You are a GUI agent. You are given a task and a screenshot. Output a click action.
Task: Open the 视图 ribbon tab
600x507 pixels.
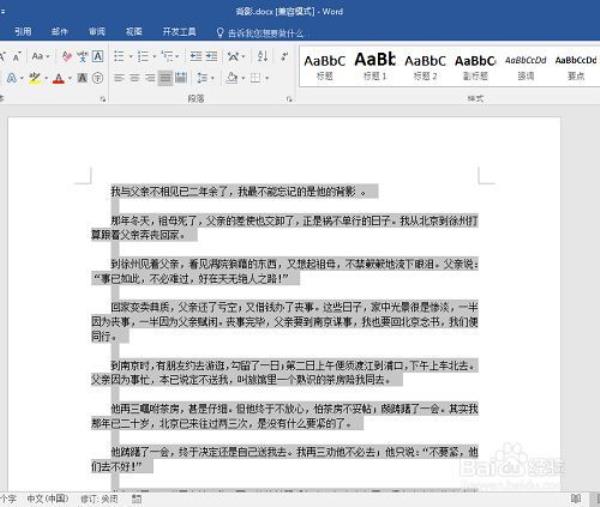tap(134, 31)
